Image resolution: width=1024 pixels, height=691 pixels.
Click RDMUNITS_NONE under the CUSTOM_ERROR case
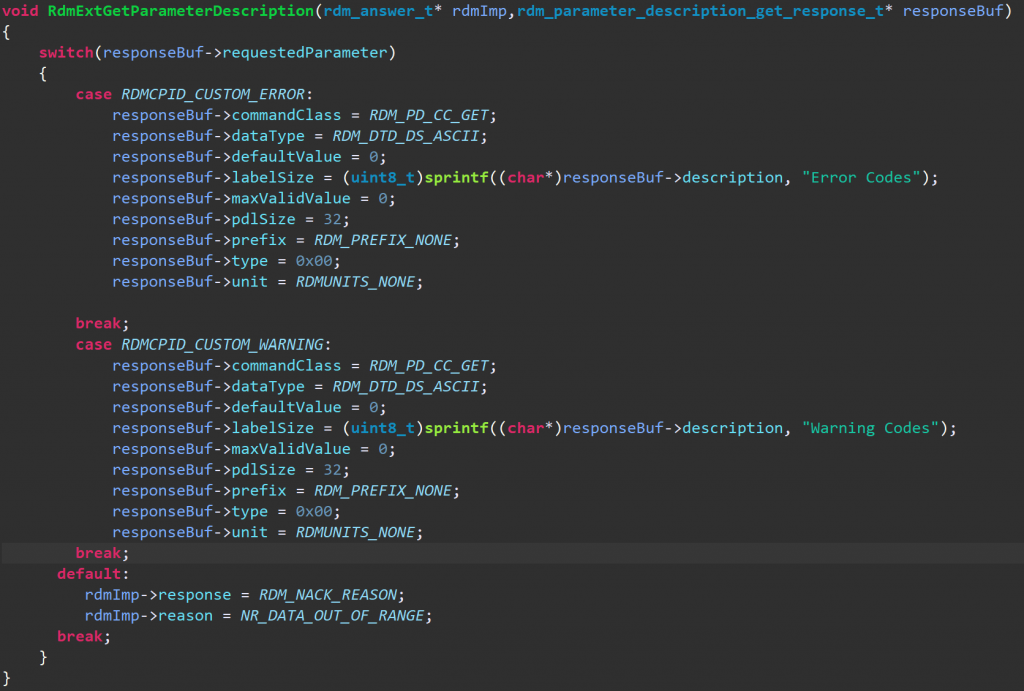click(x=355, y=282)
